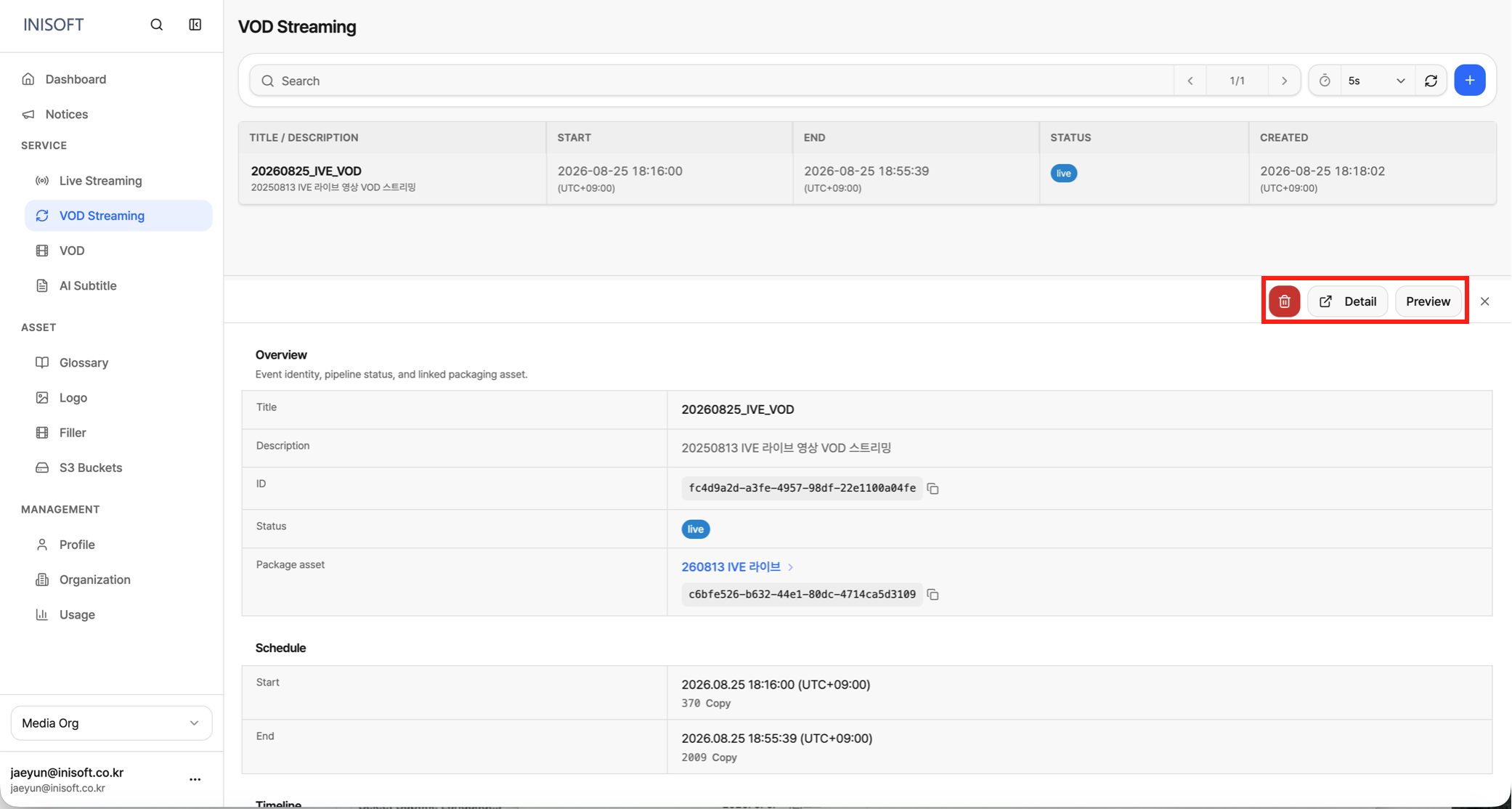This screenshot has height=809, width=1512.
Task: Go to previous page chevron
Action: 1190,81
